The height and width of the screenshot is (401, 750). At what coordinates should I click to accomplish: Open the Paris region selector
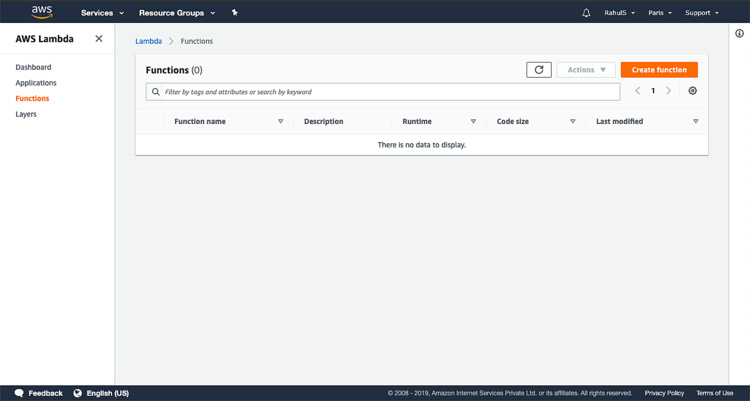tap(659, 13)
